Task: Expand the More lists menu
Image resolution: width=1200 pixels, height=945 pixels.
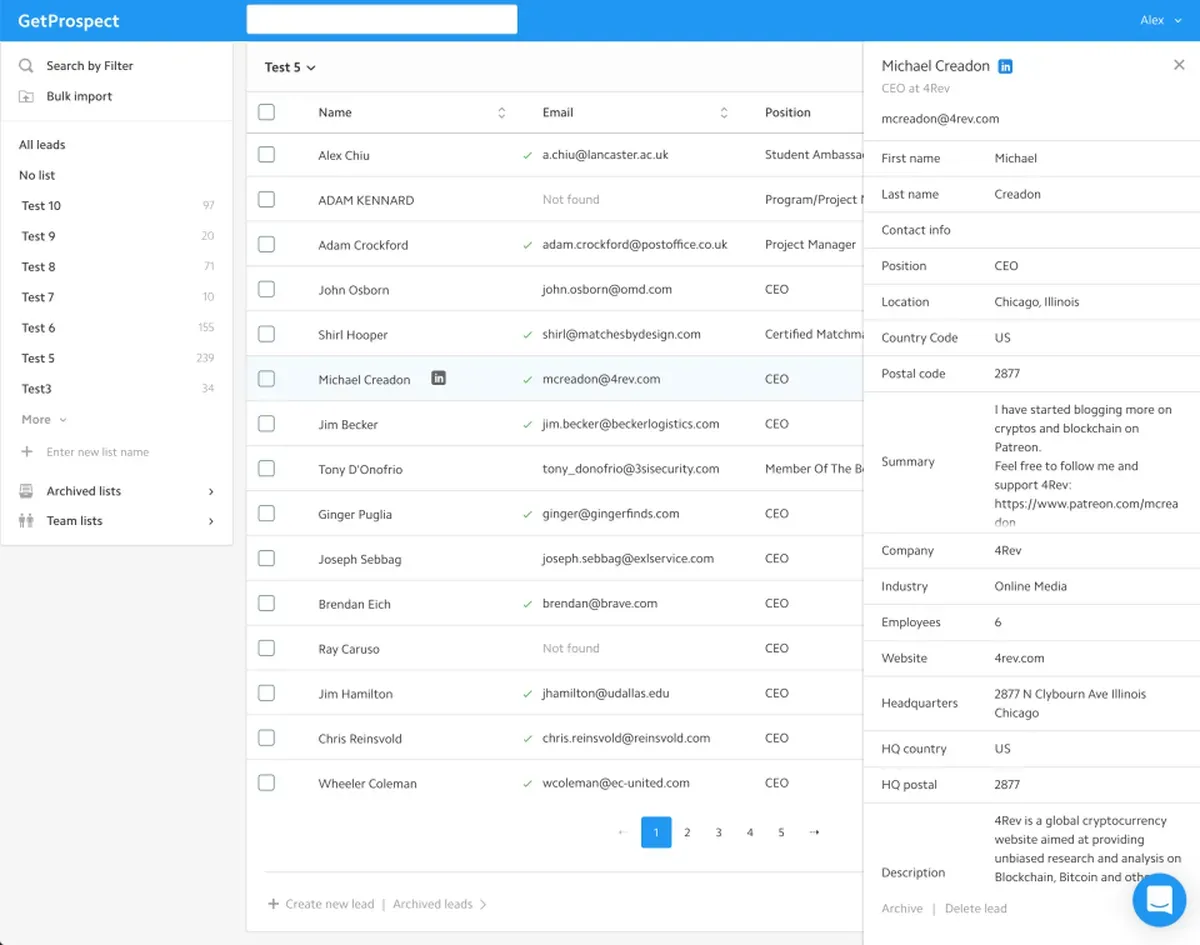Action: point(37,419)
